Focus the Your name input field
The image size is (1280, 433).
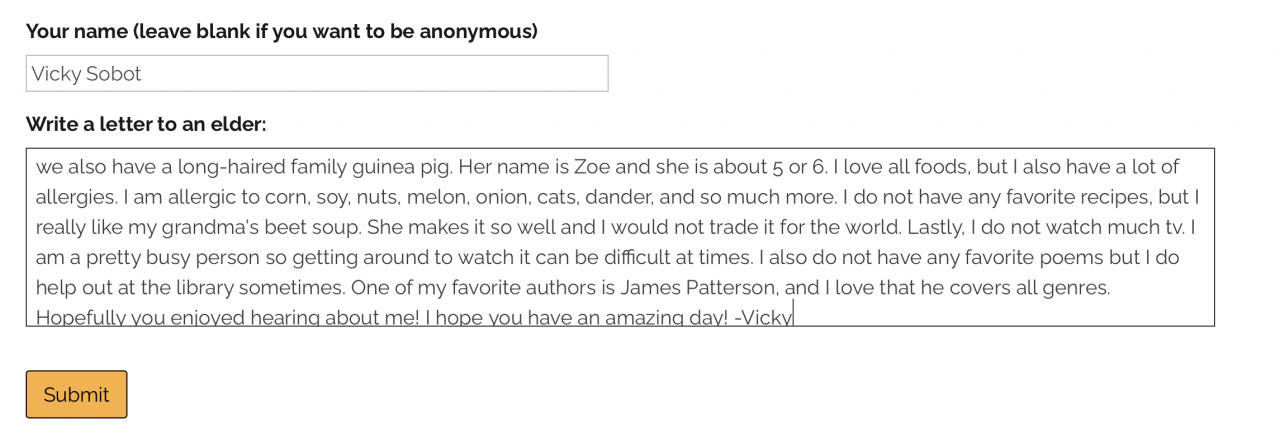pyautogui.click(x=316, y=73)
